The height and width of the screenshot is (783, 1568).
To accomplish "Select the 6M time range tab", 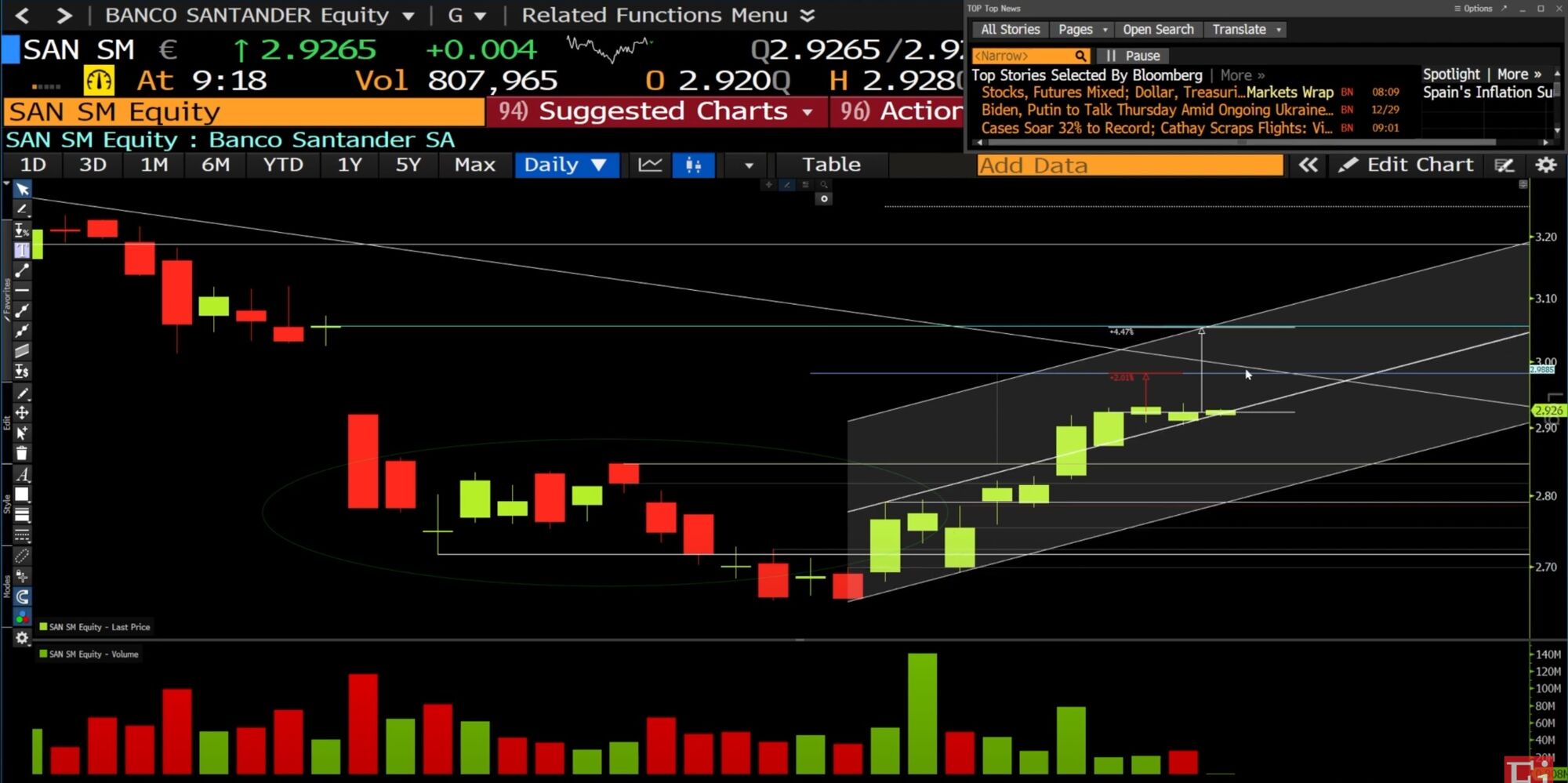I will (216, 165).
